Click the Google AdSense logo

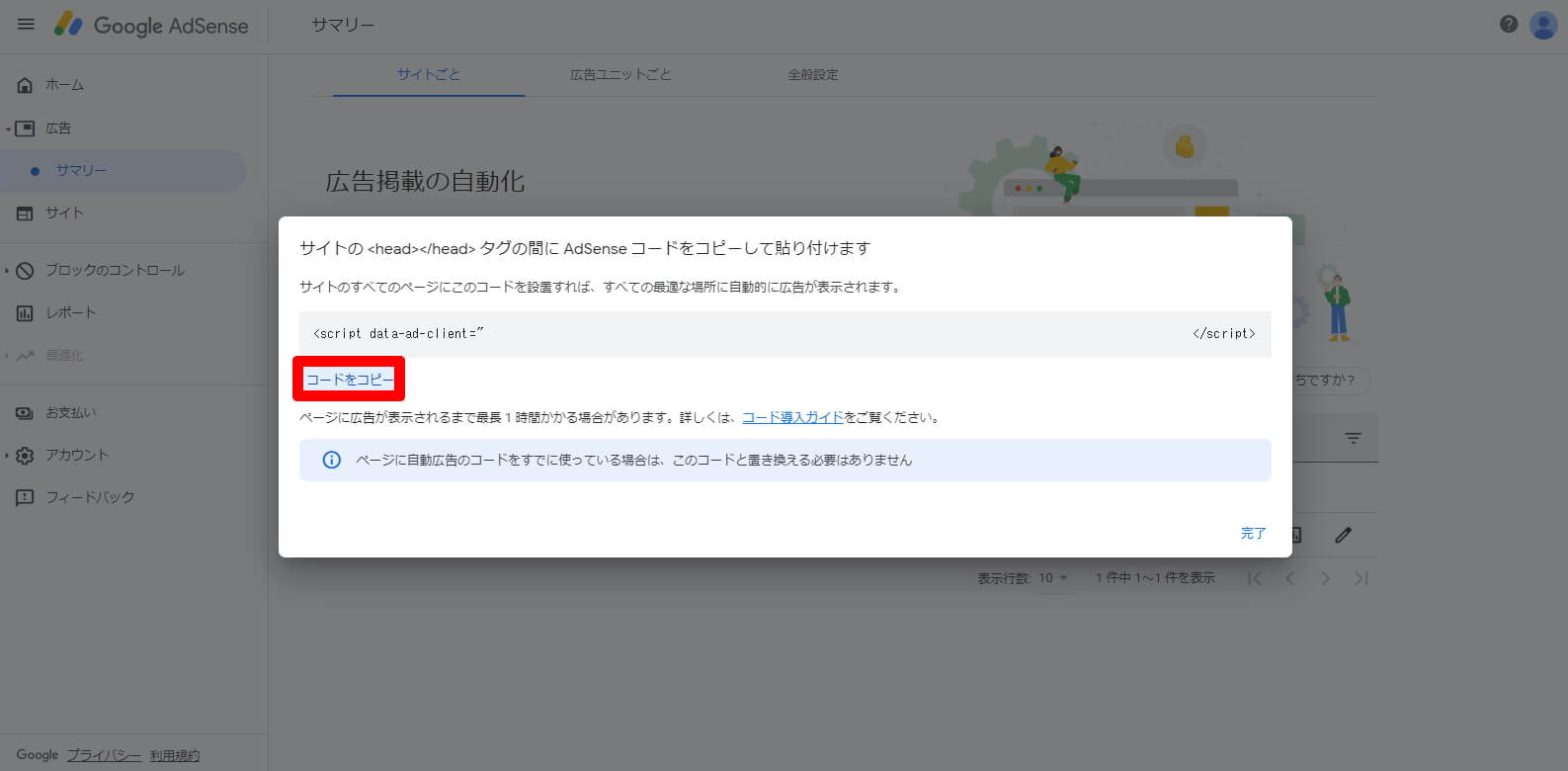coord(151,25)
